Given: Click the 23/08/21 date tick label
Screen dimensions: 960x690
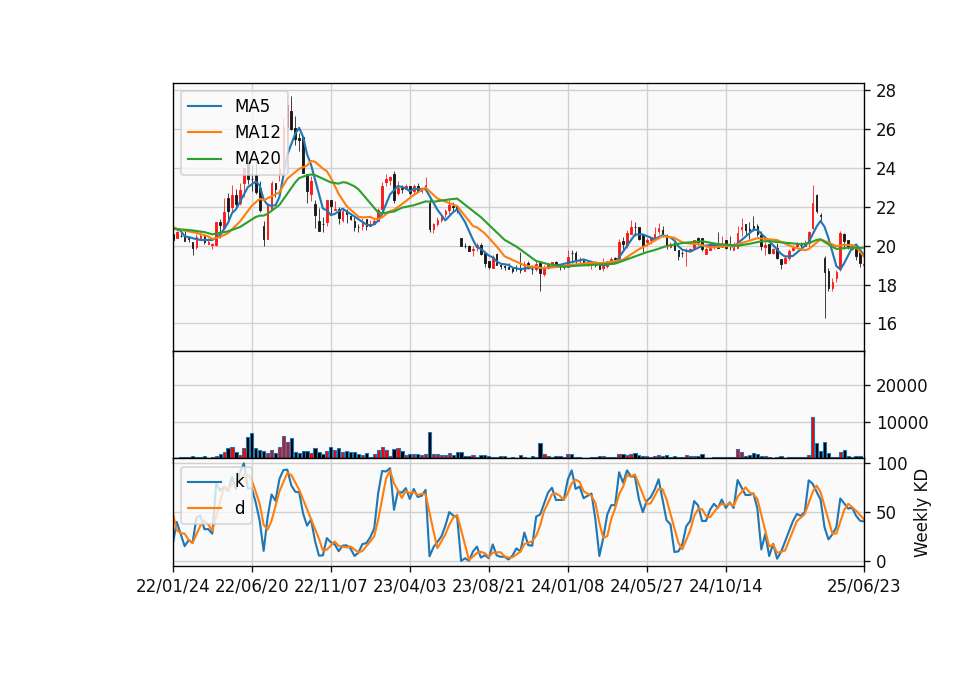Looking at the screenshot, I should coord(489,586).
